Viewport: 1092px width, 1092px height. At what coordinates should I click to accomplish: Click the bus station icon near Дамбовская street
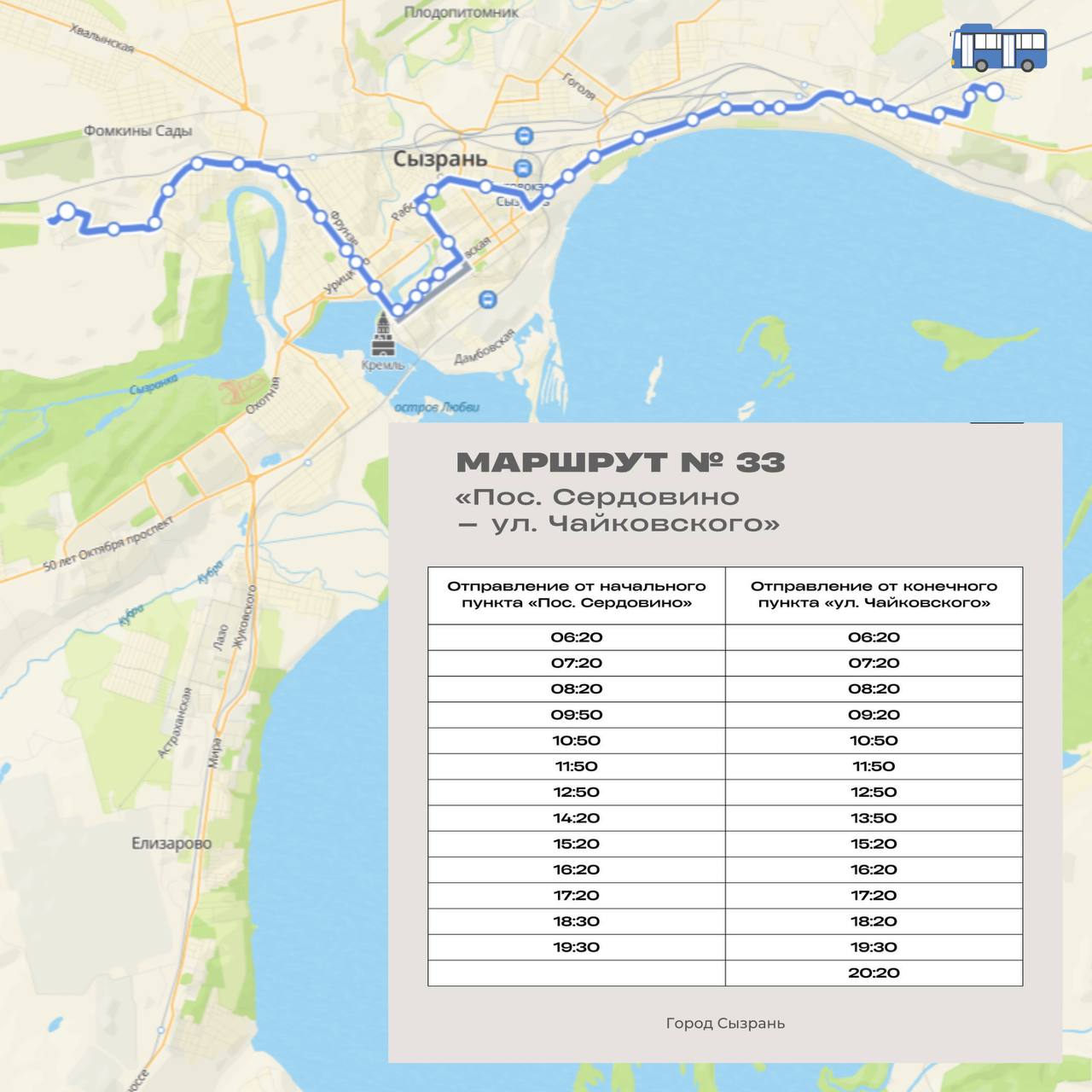487,299
